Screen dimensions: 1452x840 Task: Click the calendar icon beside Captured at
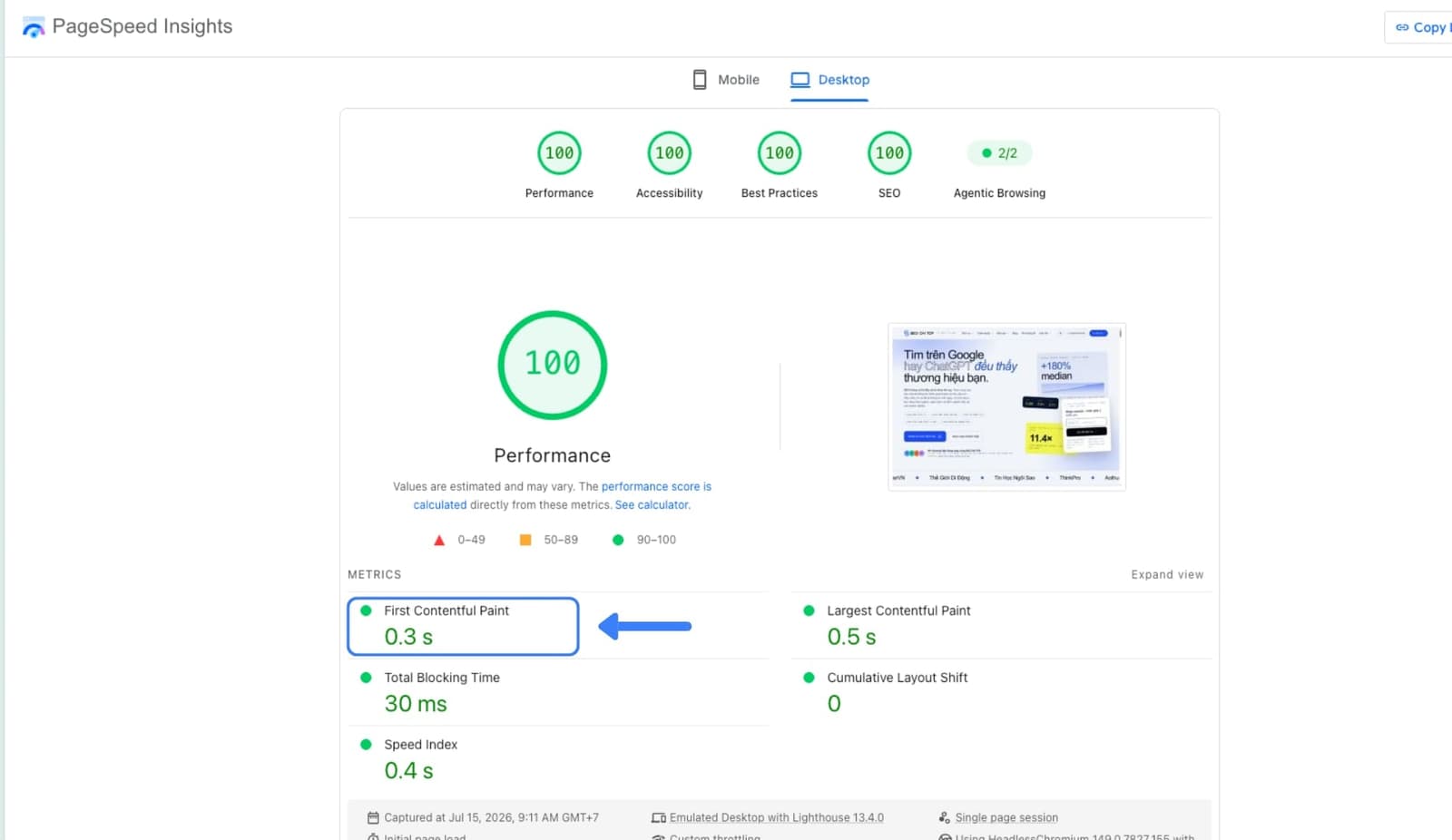point(373,817)
